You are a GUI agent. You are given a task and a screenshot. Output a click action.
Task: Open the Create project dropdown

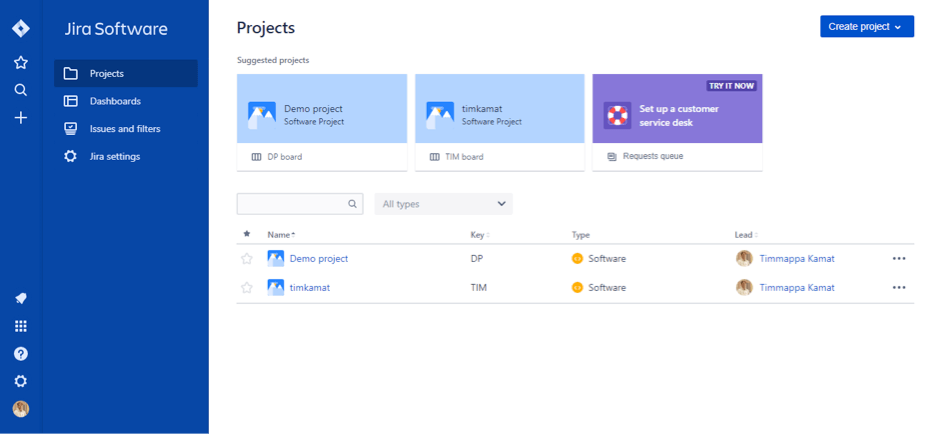(866, 27)
